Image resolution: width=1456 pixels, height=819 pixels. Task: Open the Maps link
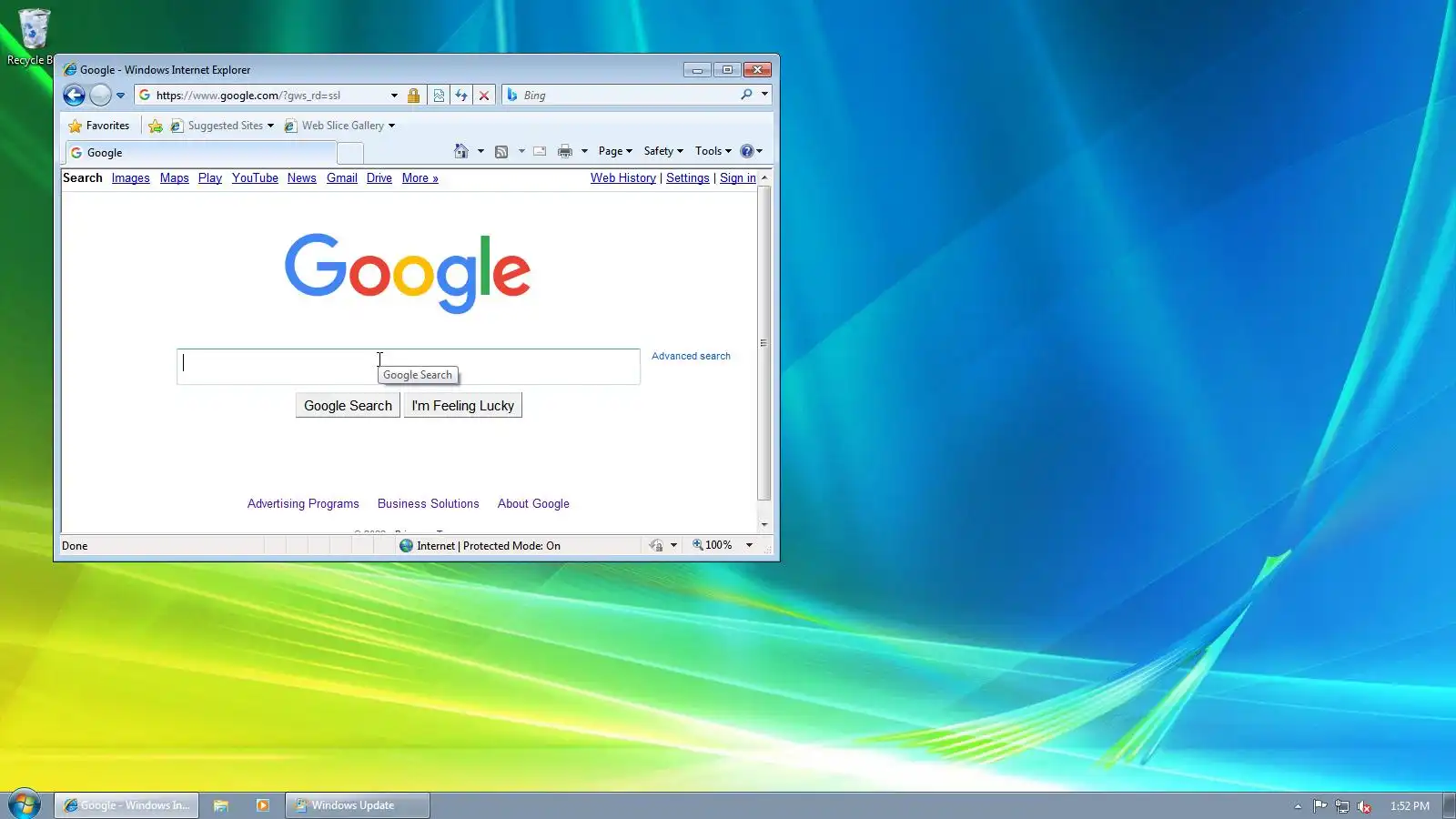(174, 178)
